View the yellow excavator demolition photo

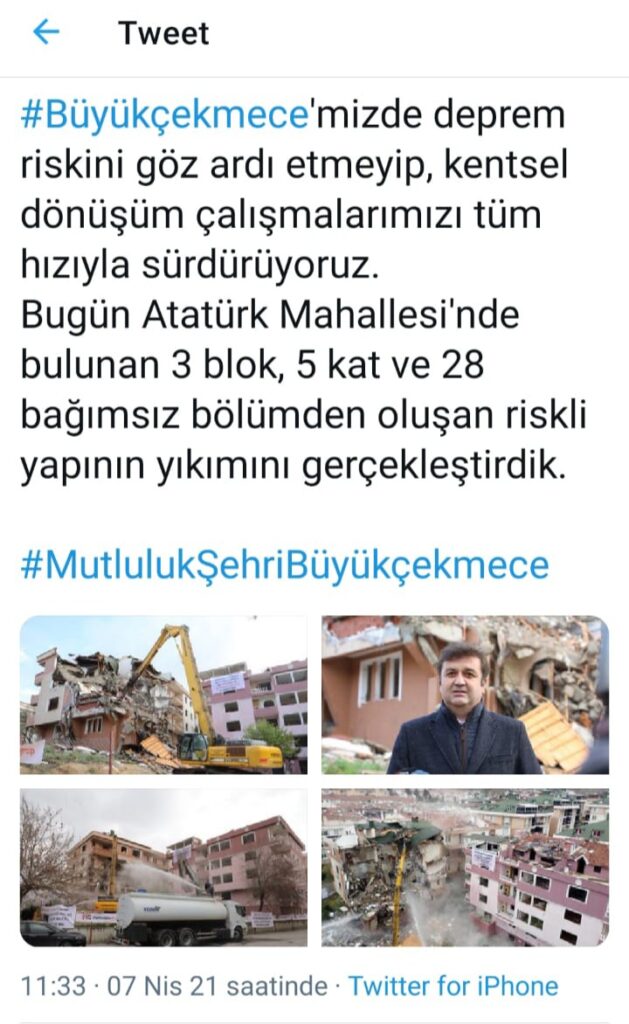point(163,695)
